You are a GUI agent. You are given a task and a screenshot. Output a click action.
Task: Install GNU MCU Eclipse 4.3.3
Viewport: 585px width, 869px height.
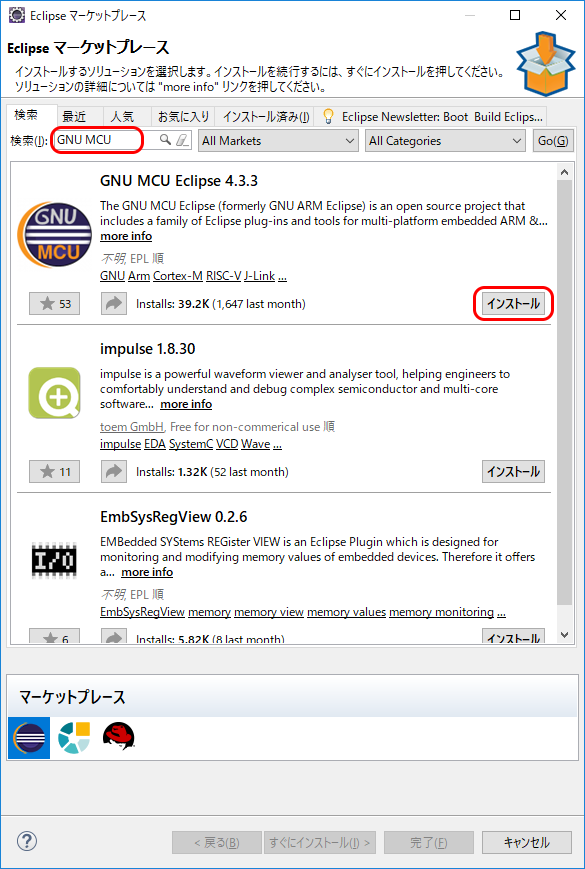513,304
